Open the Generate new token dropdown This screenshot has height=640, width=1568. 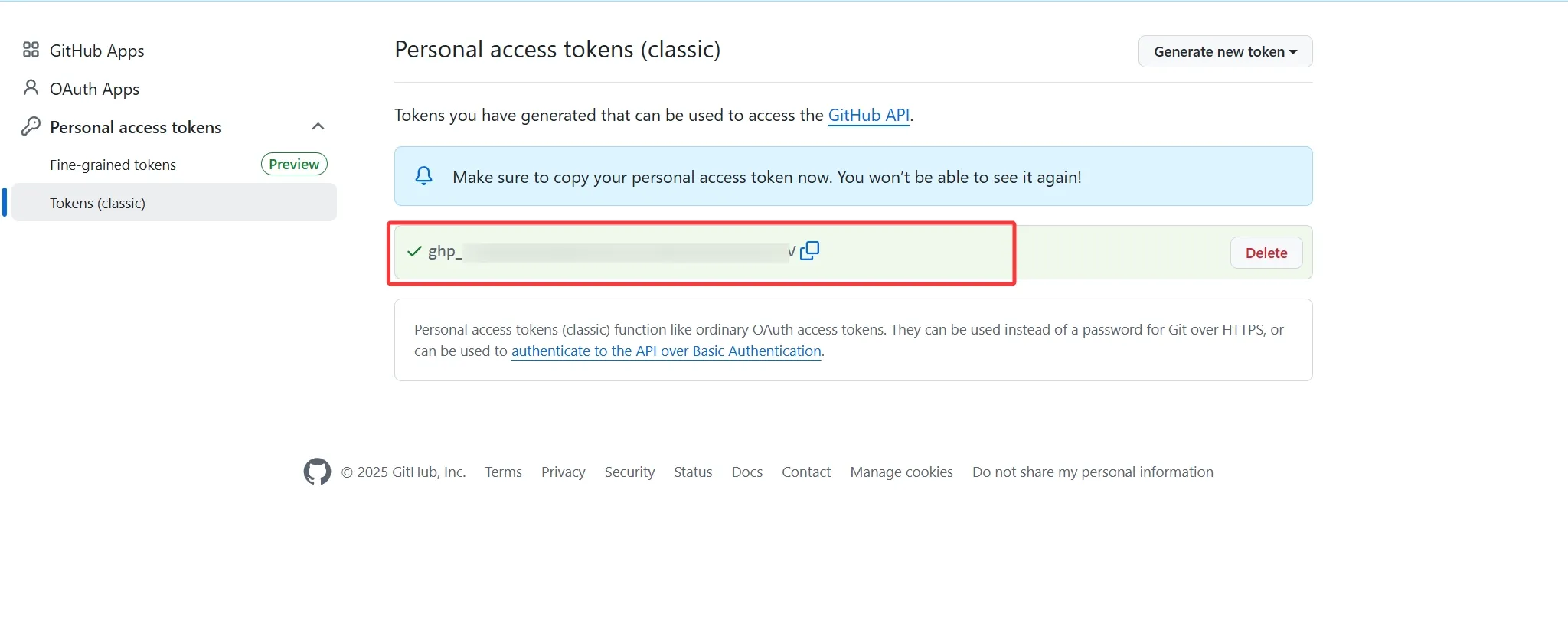click(x=1225, y=51)
